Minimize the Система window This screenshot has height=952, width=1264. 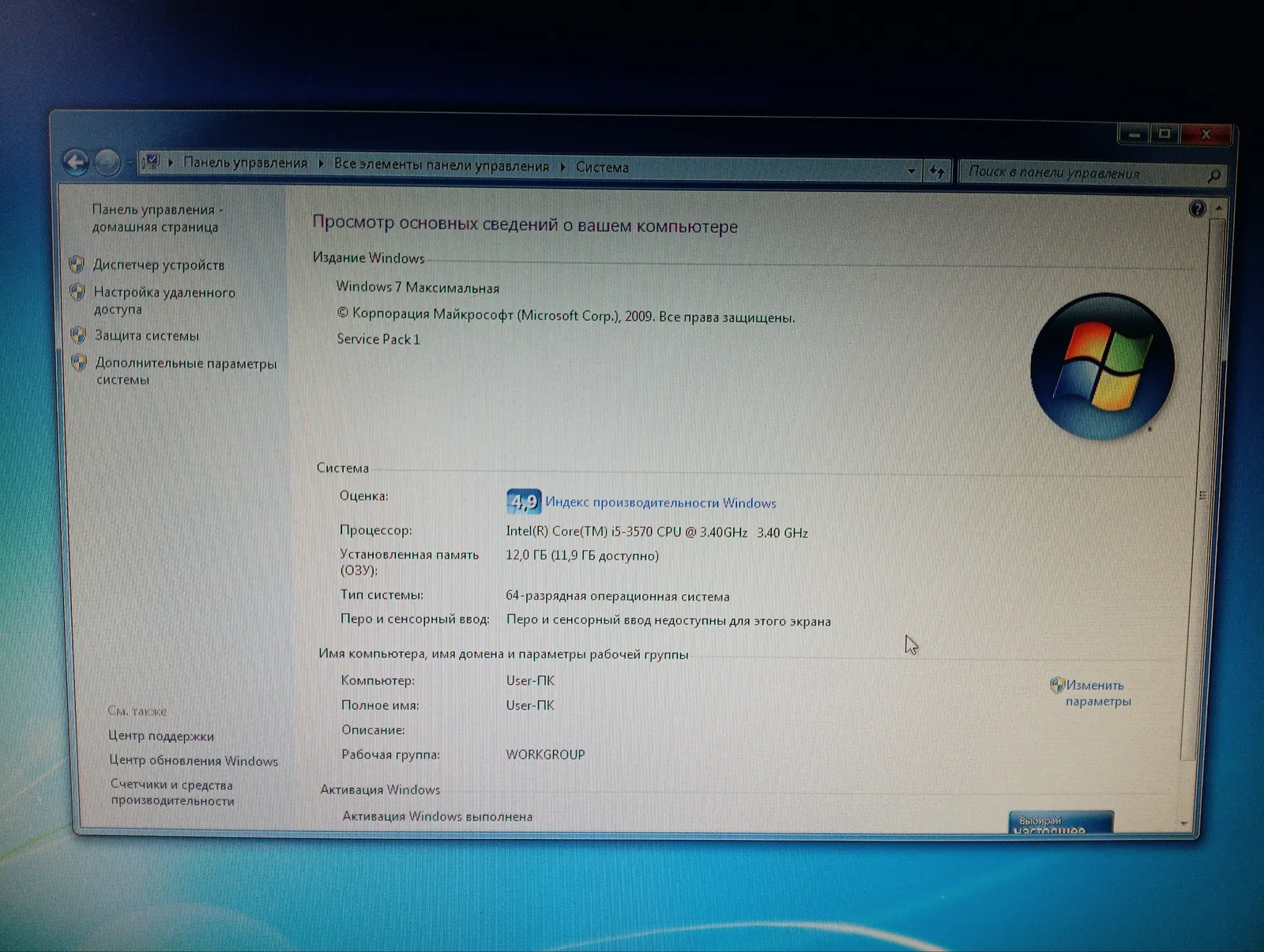1134,134
